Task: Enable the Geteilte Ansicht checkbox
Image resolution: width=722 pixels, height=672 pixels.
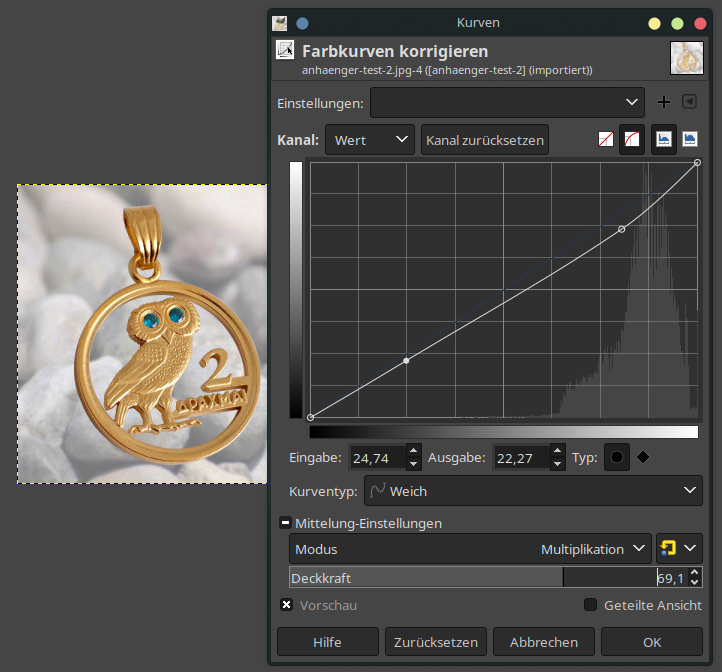Action: [x=590, y=605]
